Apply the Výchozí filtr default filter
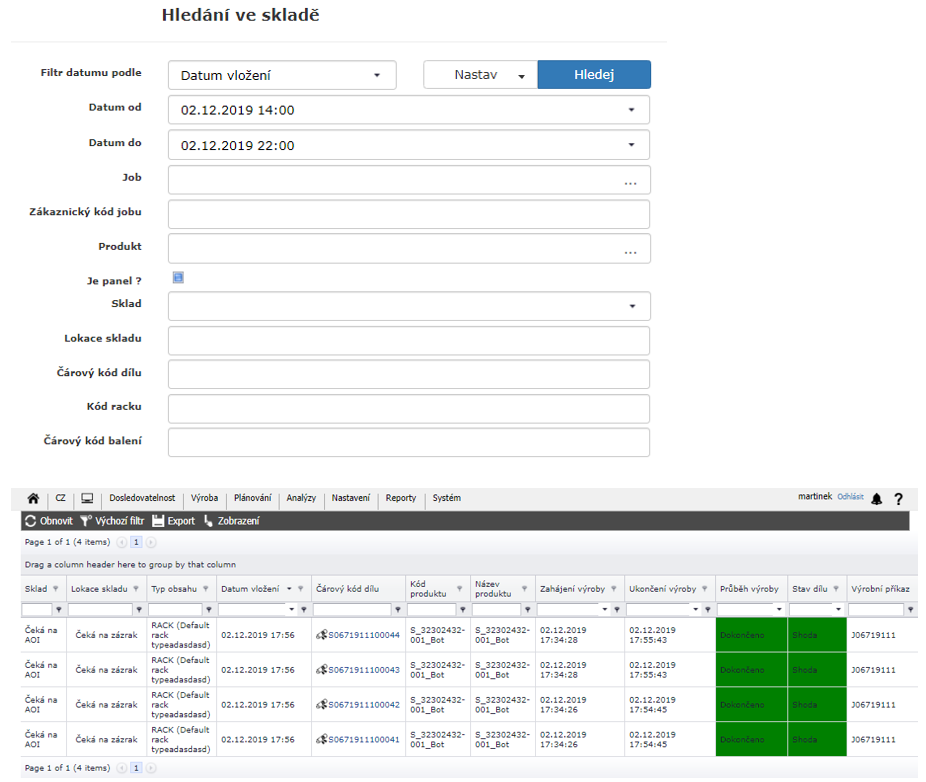The height and width of the screenshot is (782, 926). click(112, 521)
